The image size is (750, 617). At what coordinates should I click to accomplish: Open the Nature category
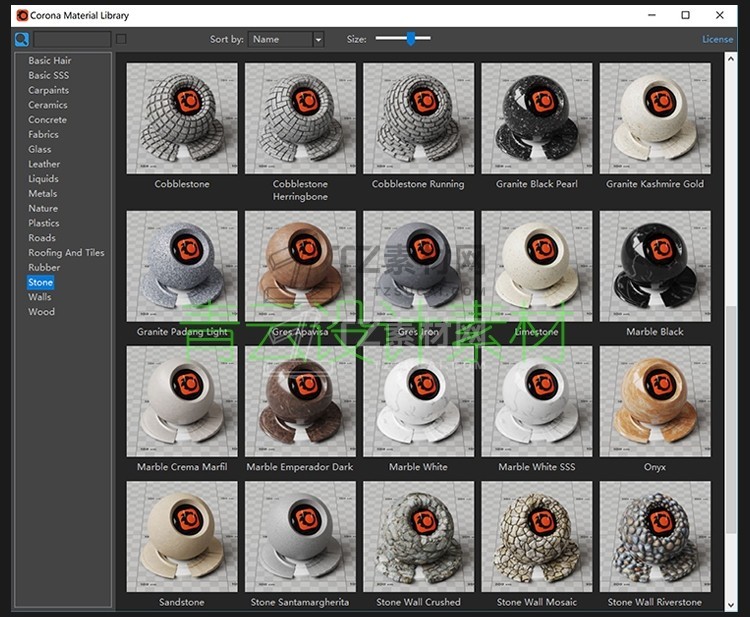click(x=43, y=209)
